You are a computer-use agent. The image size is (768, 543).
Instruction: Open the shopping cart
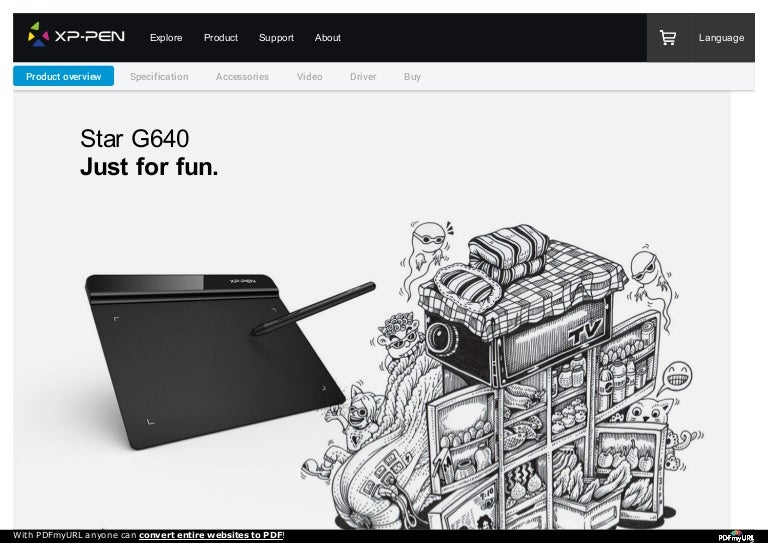coord(668,38)
